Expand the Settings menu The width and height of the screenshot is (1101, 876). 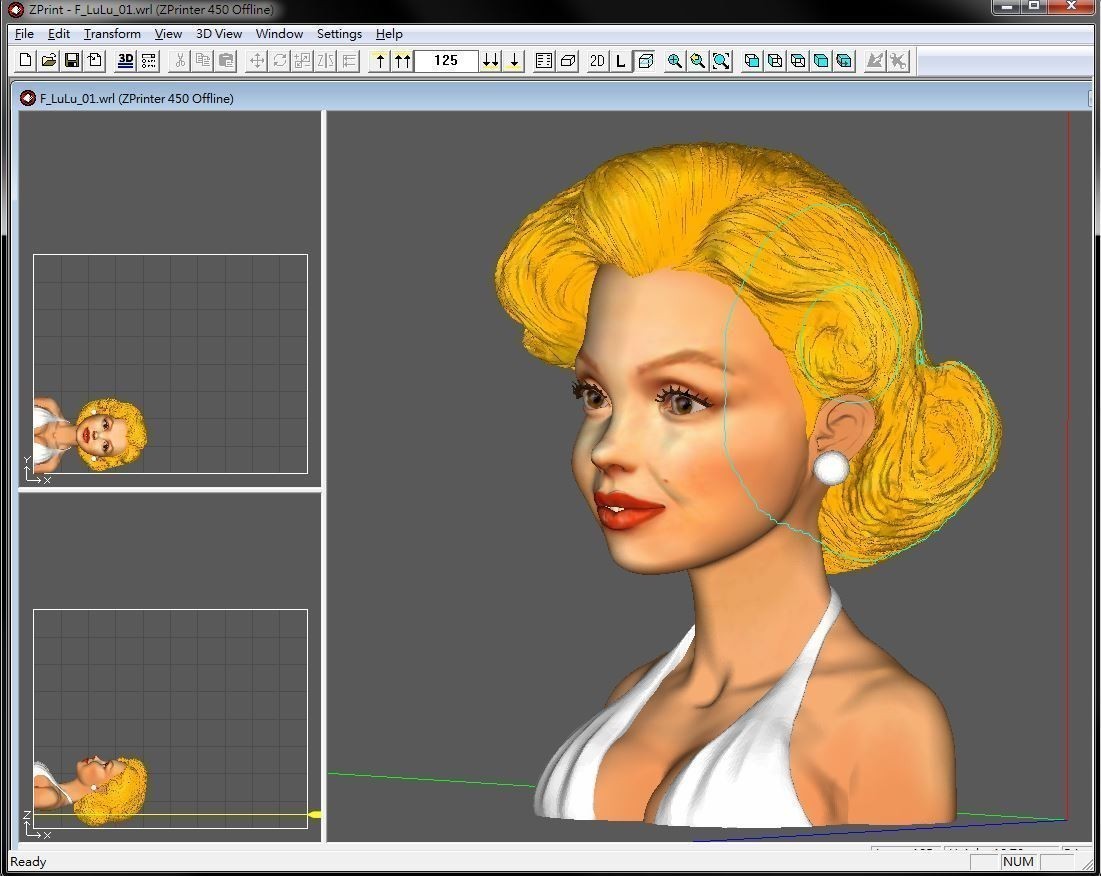pos(339,33)
